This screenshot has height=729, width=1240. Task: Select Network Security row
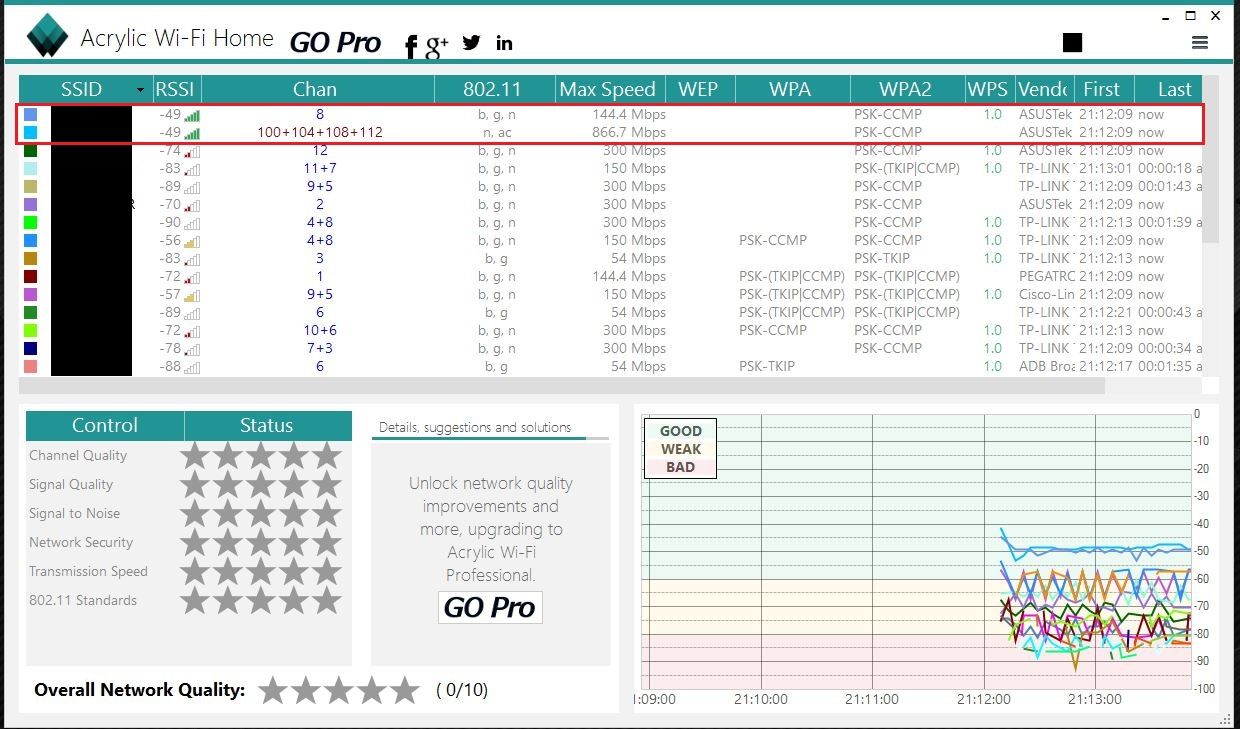[188, 543]
